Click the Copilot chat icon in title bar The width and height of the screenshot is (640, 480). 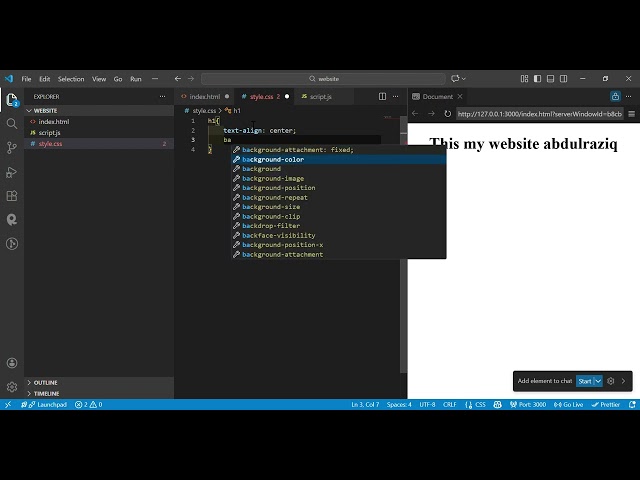(455, 78)
